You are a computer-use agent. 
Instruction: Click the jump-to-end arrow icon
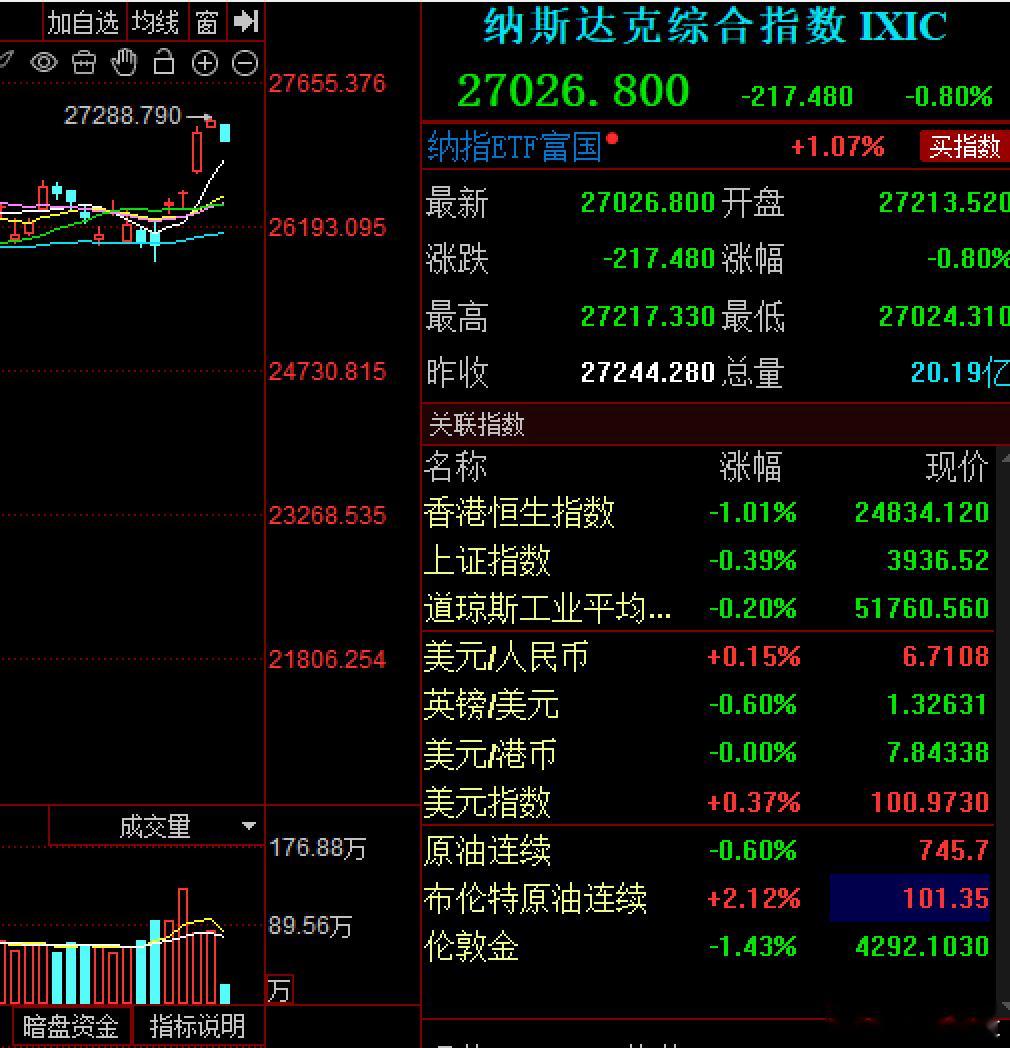(x=245, y=21)
